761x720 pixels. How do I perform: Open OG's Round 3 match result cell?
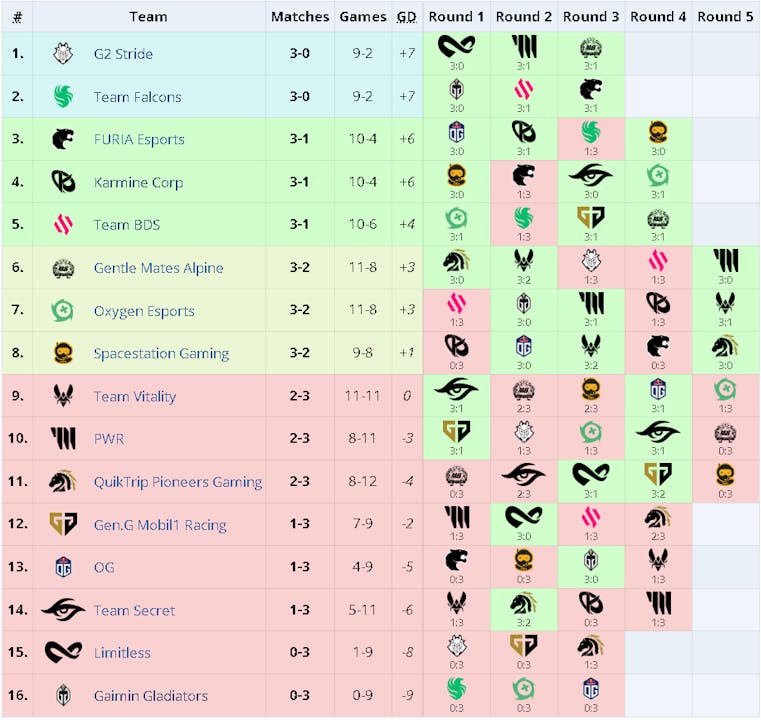(591, 567)
